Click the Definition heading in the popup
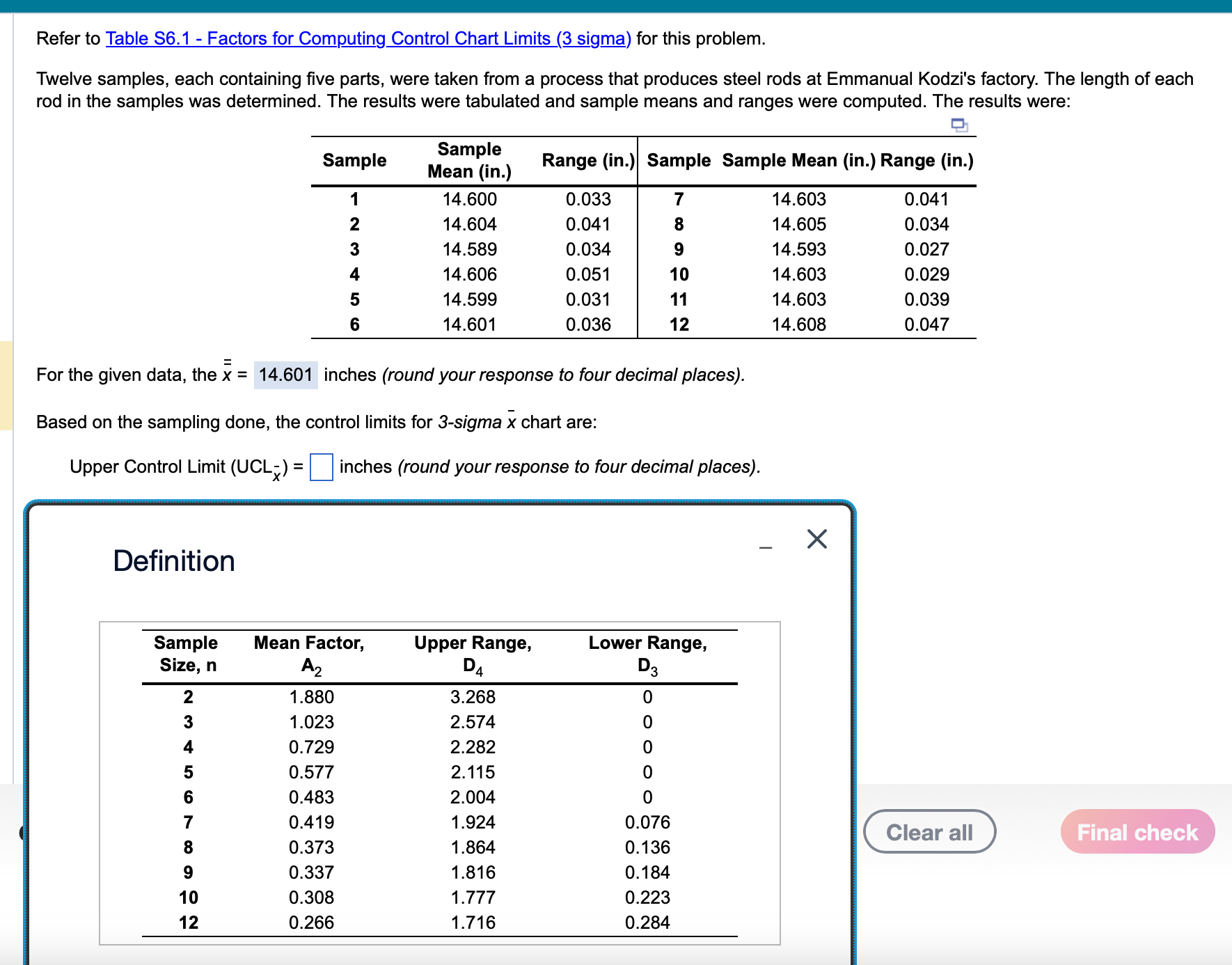 174,561
